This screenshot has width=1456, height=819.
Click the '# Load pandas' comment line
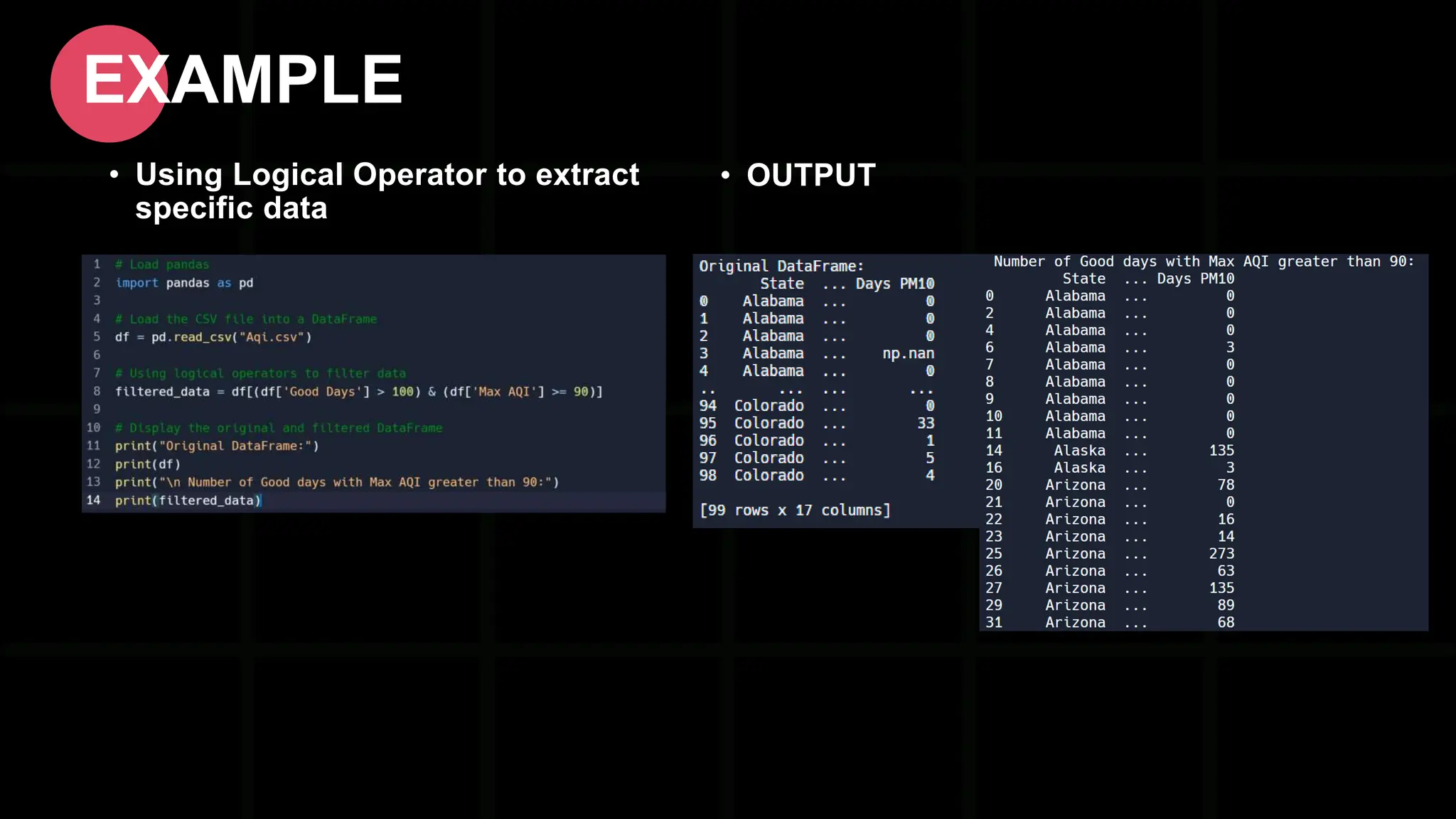coord(162,264)
